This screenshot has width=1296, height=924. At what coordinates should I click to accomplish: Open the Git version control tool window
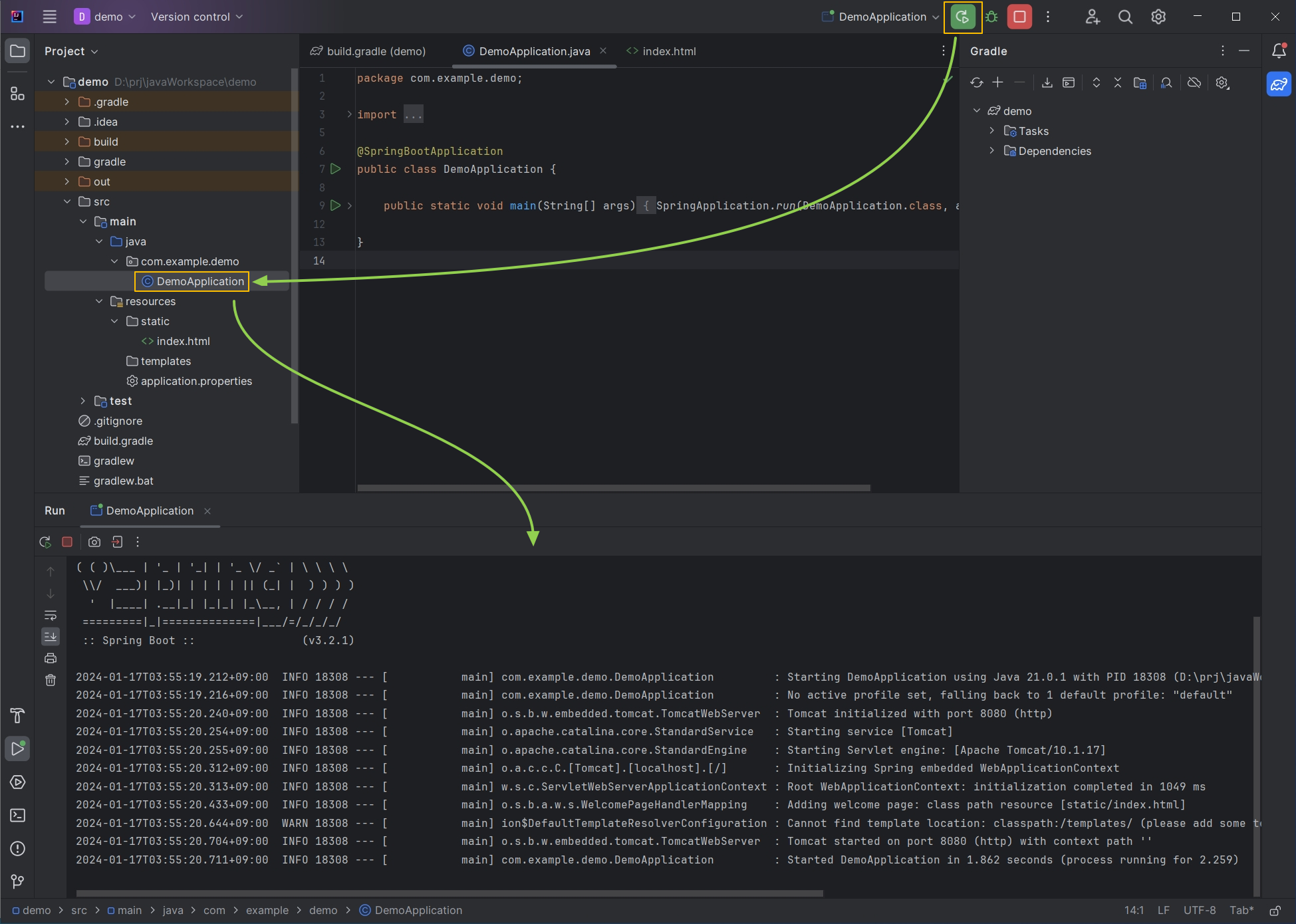(18, 882)
